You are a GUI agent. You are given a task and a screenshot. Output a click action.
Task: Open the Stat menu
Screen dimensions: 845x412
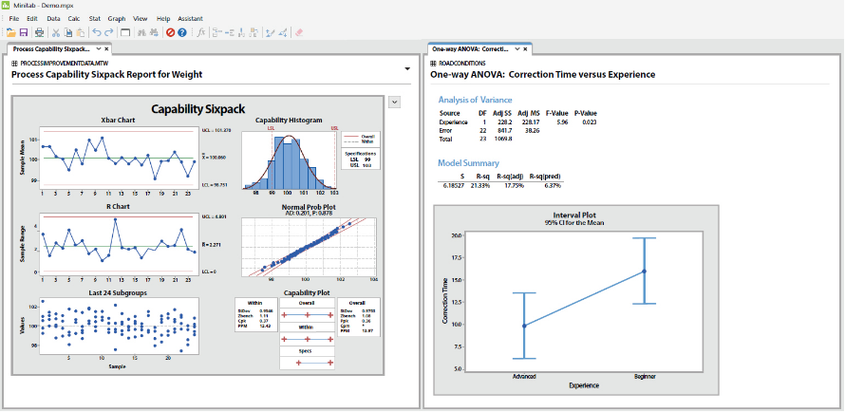[94, 18]
